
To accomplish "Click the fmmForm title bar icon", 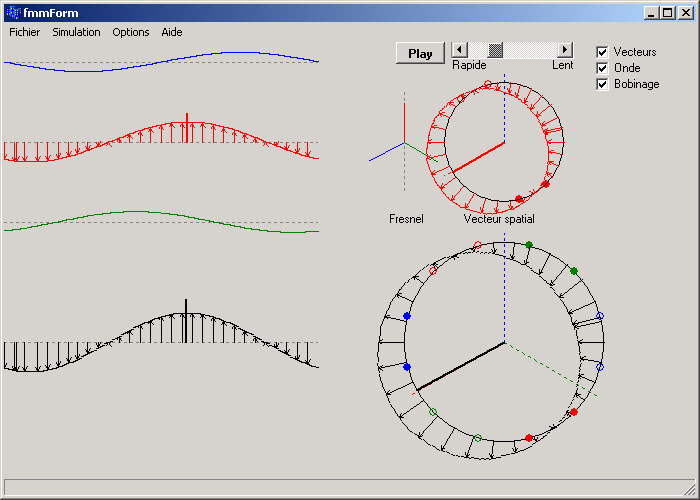I will (x=13, y=12).
